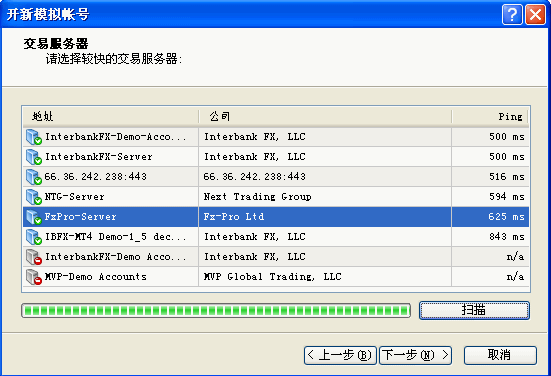This screenshot has width=551, height=376.
Task: Sort by the 地址 column header
Action: click(111, 116)
